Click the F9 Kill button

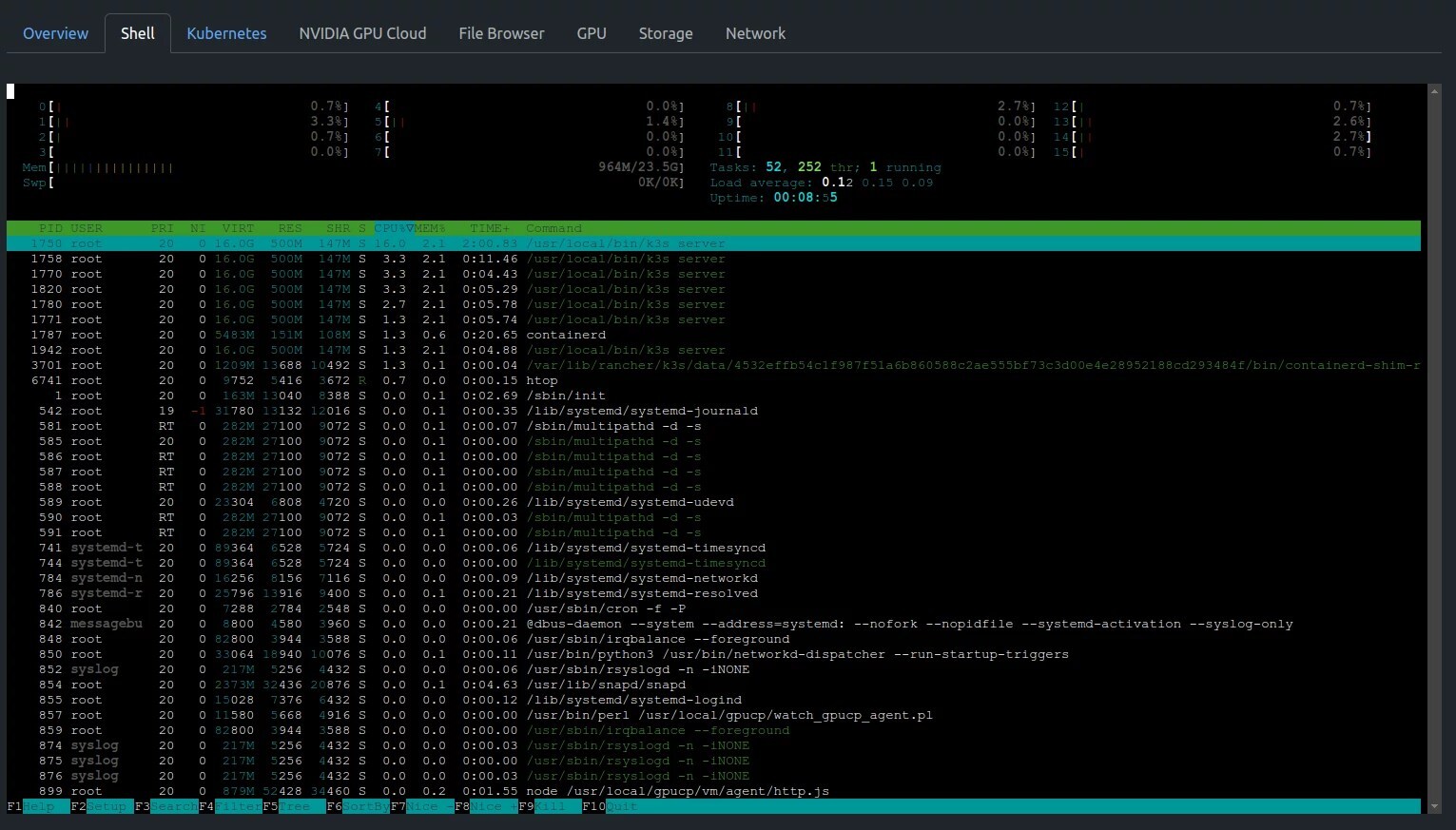550,806
